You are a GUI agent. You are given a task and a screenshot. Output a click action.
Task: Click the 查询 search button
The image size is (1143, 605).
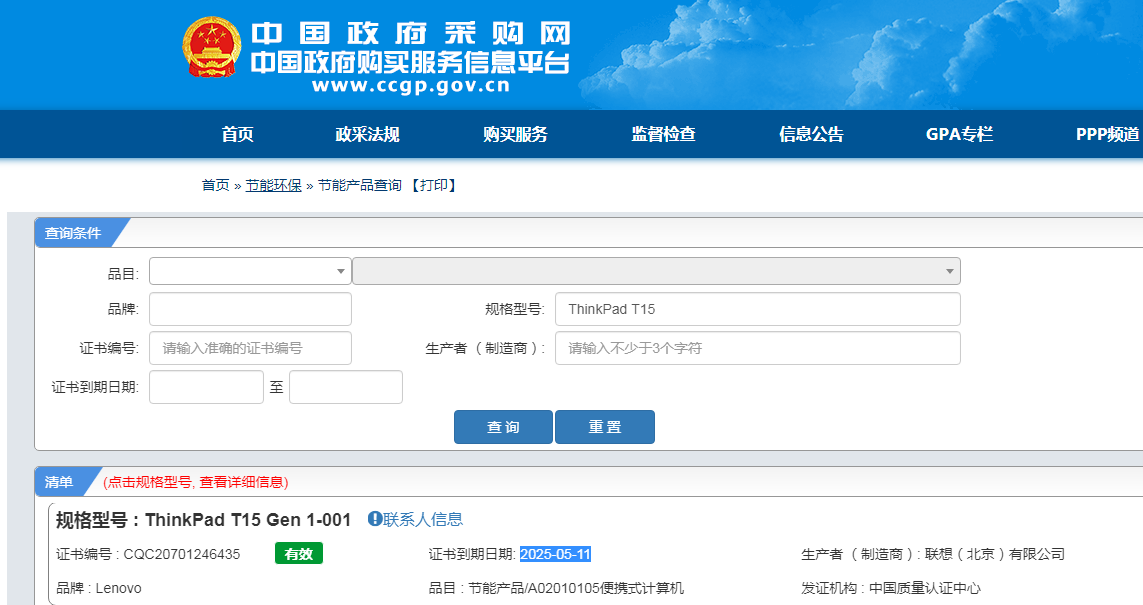point(503,427)
